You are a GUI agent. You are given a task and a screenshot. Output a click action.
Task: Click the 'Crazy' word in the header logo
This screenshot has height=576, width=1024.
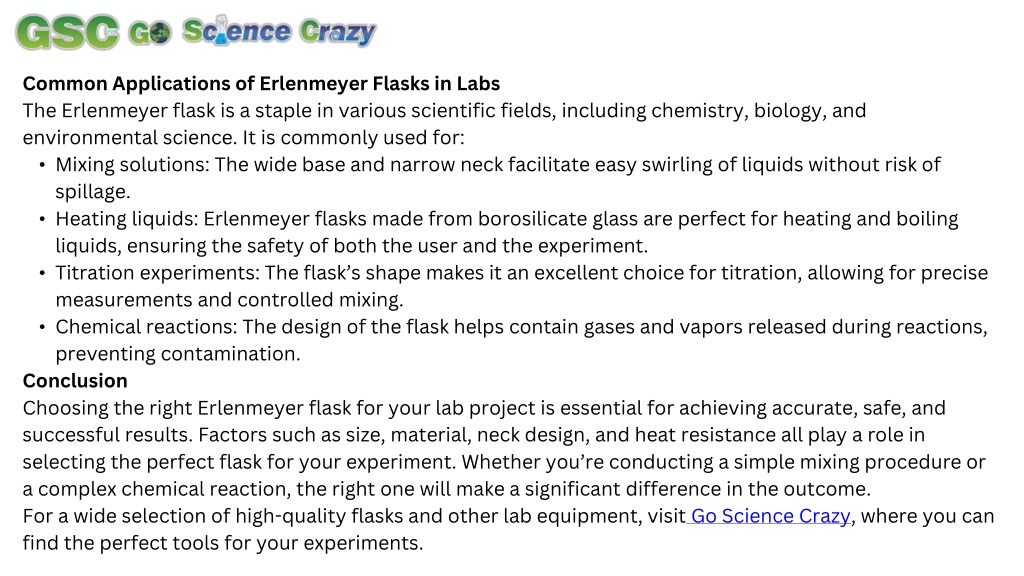pyautogui.click(x=337, y=32)
